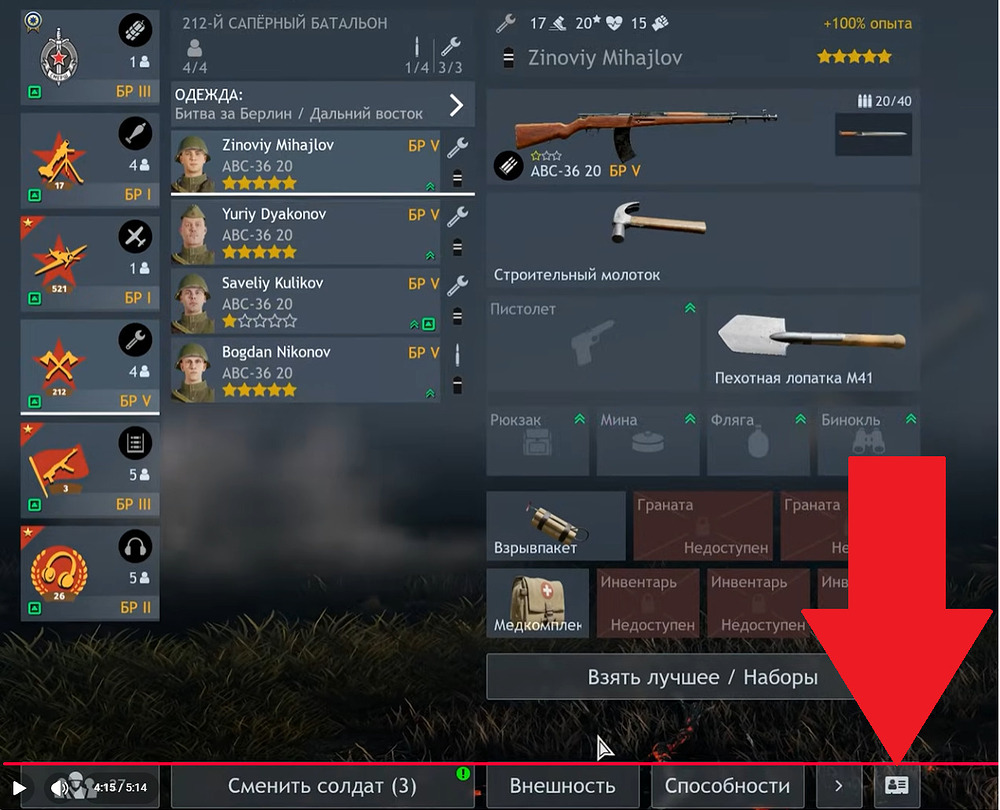The height and width of the screenshot is (810, 1000).
Task: Click the construction hammer item slot
Action: click(x=703, y=239)
